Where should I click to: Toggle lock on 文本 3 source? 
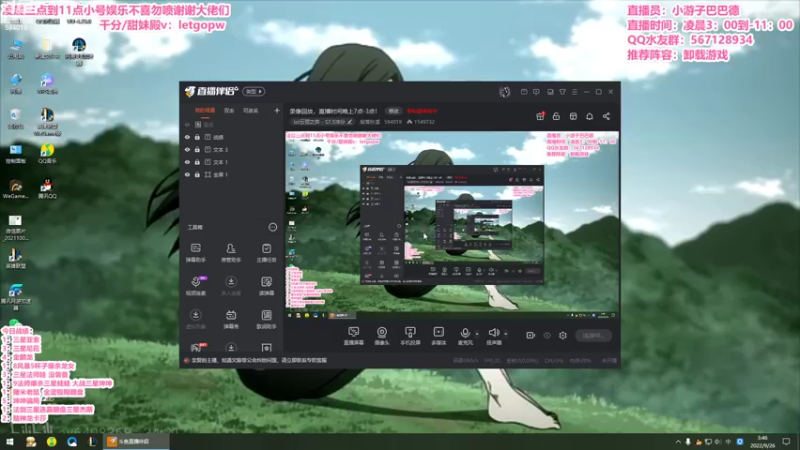pos(197,149)
